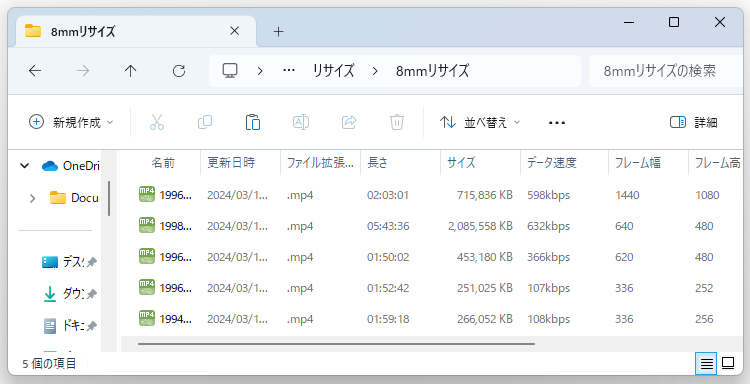This screenshot has height=384, width=750.
Task: Click data rate 598kbps
Action: click(x=549, y=195)
